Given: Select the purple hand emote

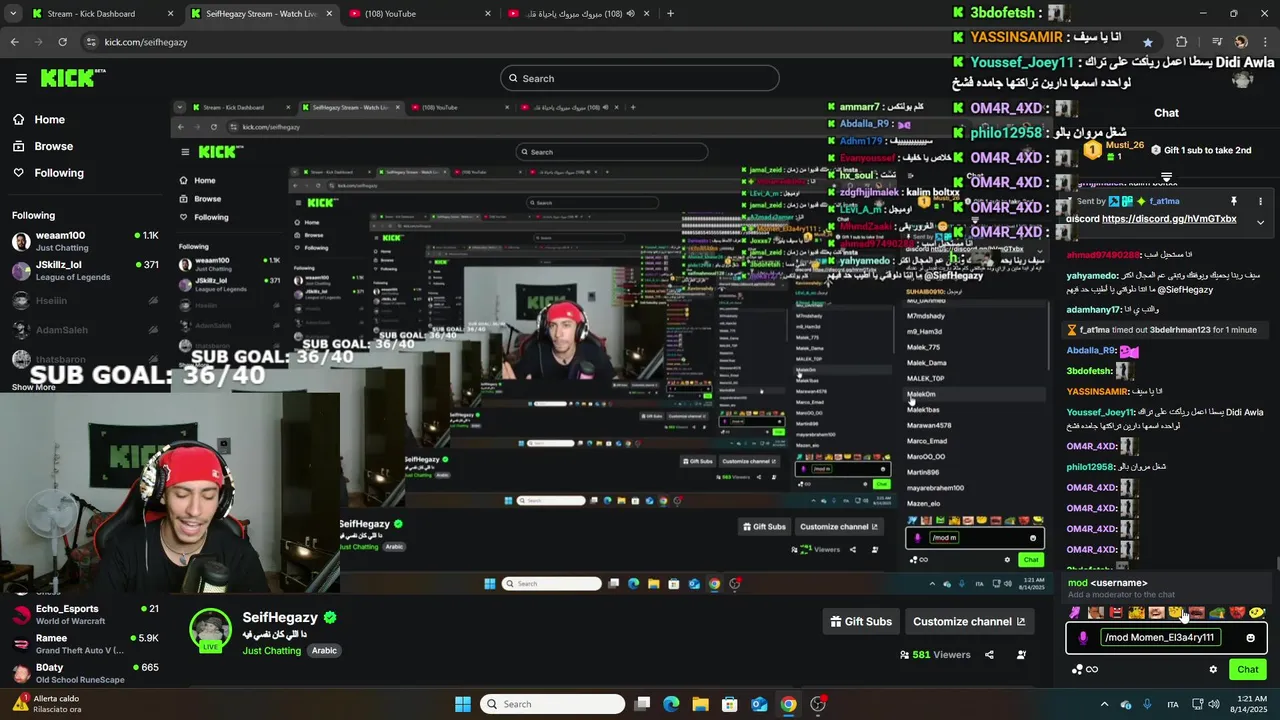Looking at the screenshot, I should (1075, 613).
